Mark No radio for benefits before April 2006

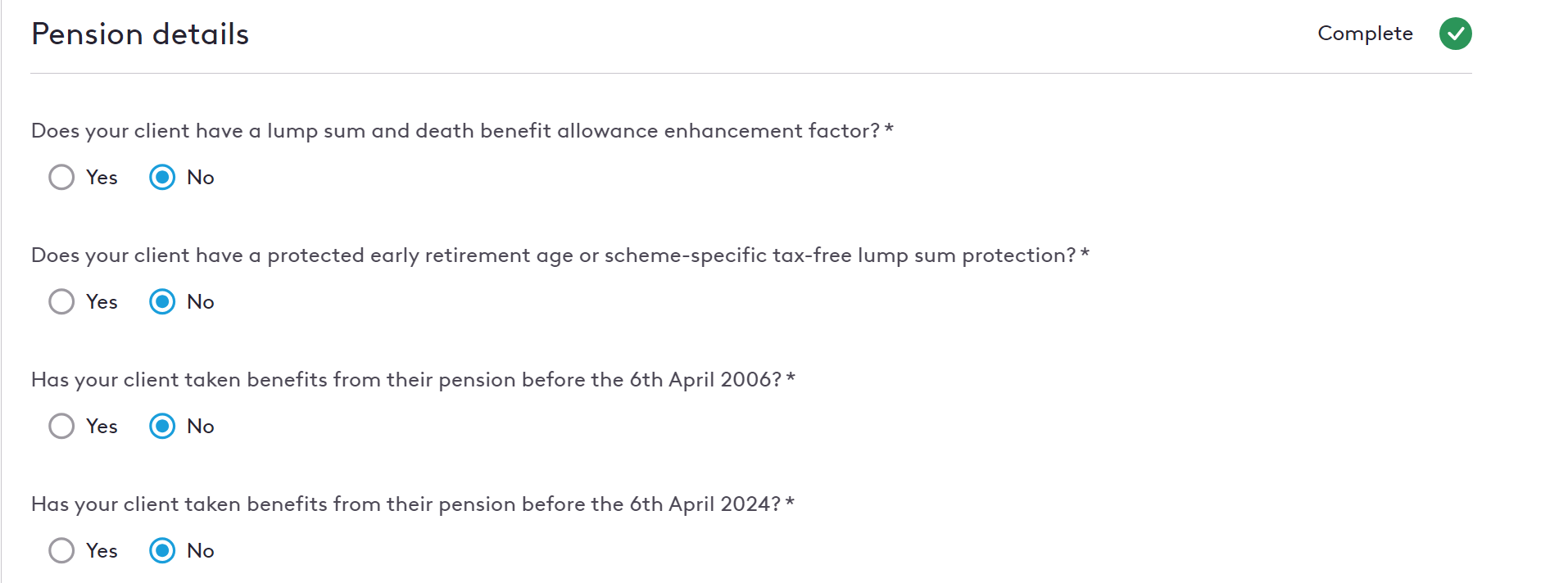[x=162, y=426]
